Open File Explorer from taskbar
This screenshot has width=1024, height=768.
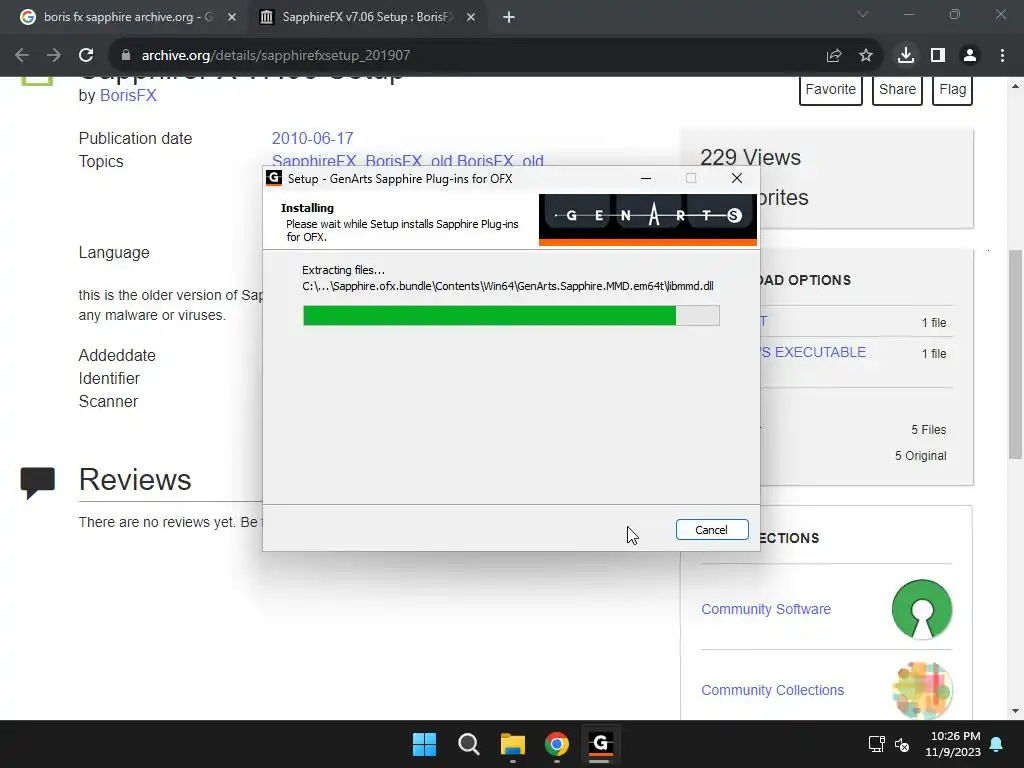click(513, 744)
